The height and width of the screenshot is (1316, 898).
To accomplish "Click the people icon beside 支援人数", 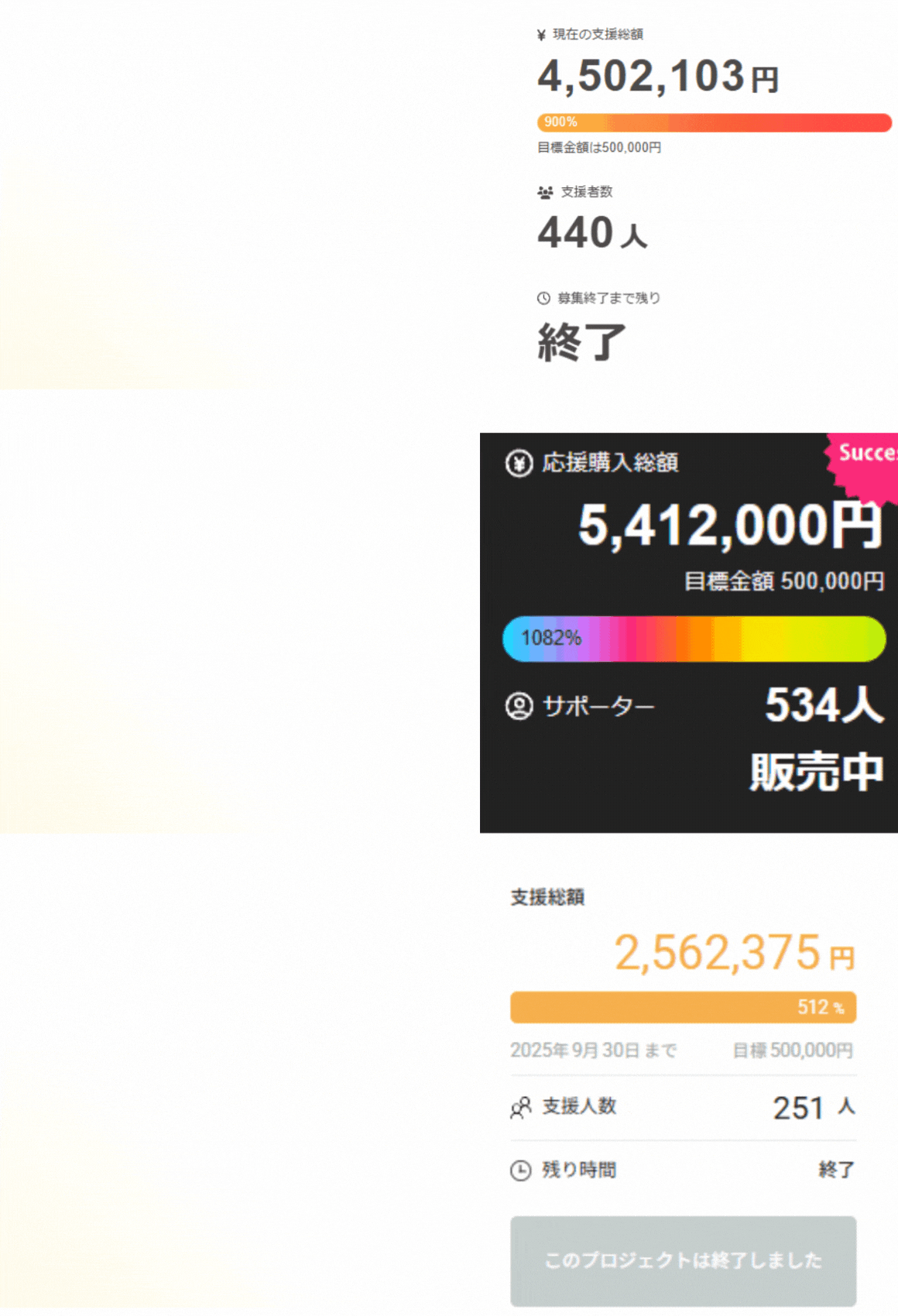I will [x=521, y=1108].
